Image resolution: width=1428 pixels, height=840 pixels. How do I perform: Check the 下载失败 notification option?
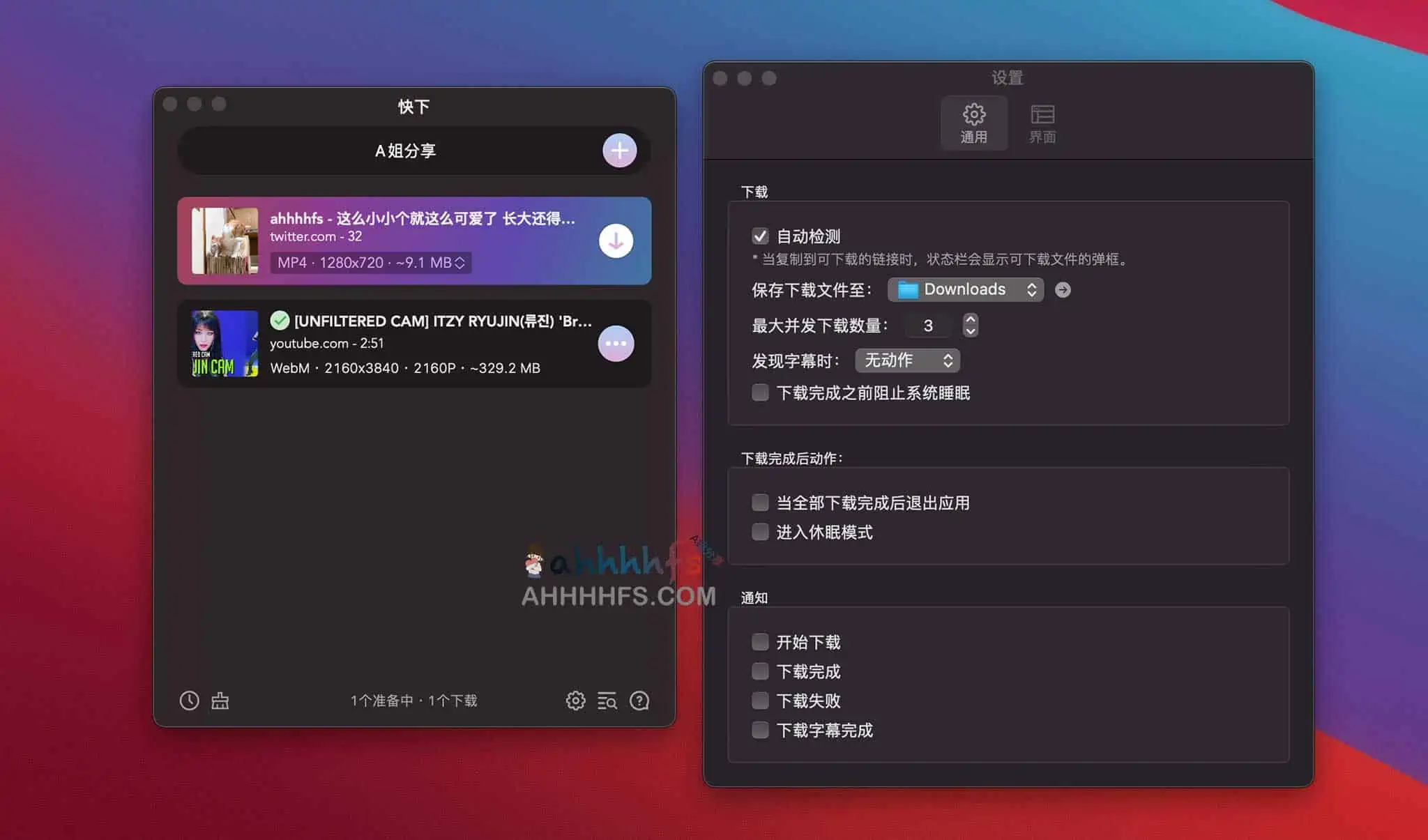tap(760, 701)
